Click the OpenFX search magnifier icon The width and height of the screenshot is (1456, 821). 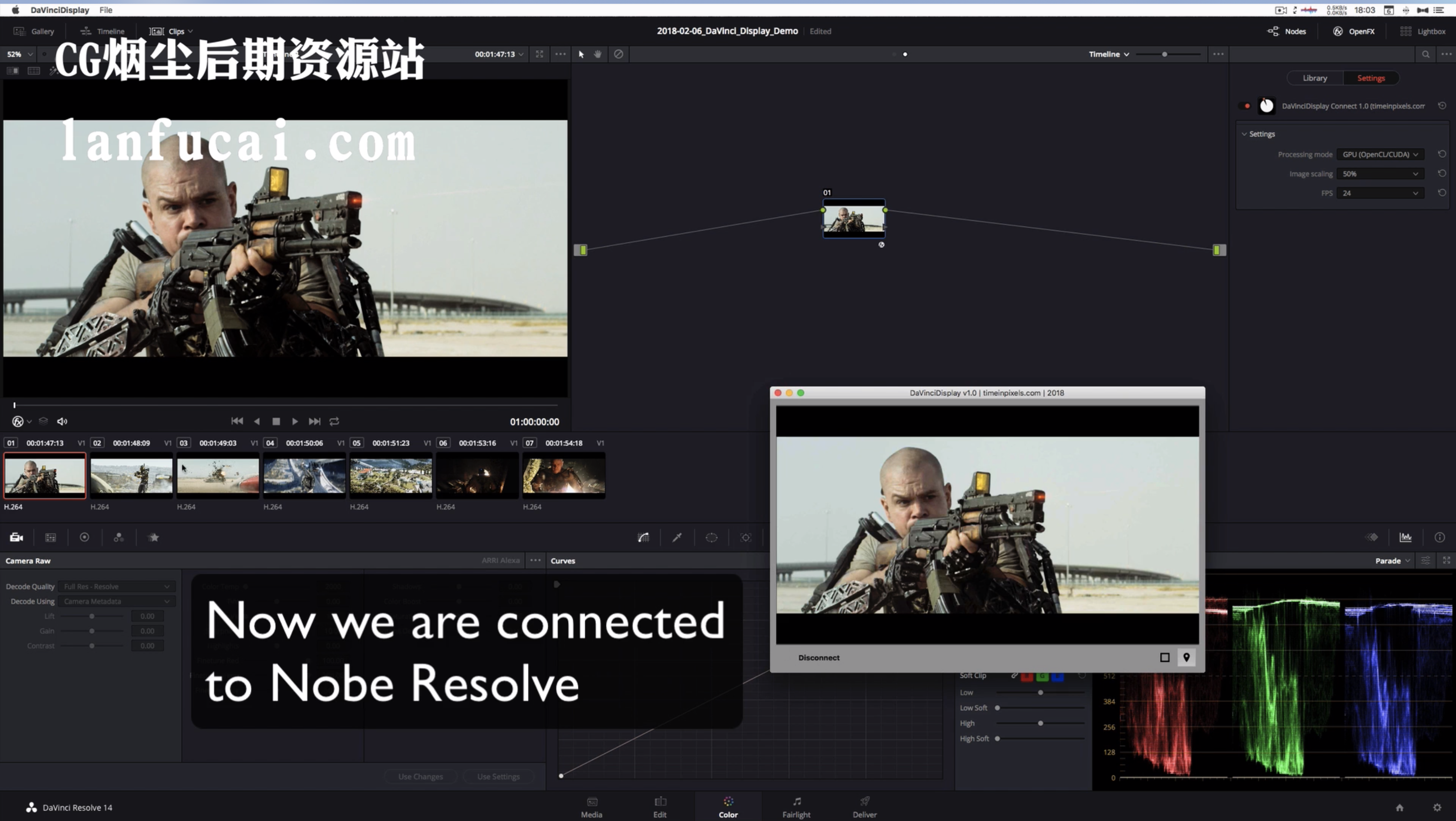(1425, 54)
